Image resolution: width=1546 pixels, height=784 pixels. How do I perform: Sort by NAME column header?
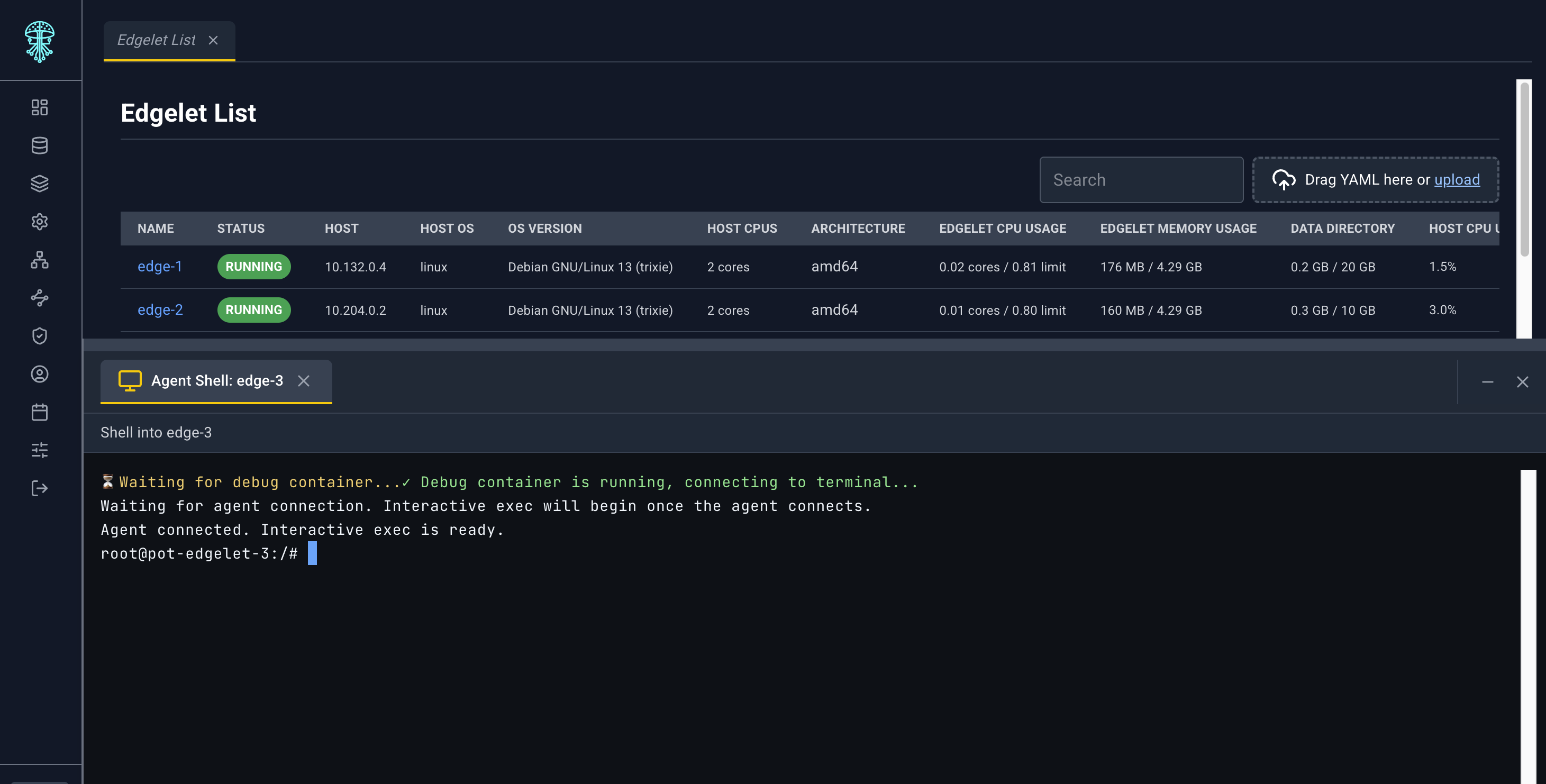pyautogui.click(x=156, y=229)
